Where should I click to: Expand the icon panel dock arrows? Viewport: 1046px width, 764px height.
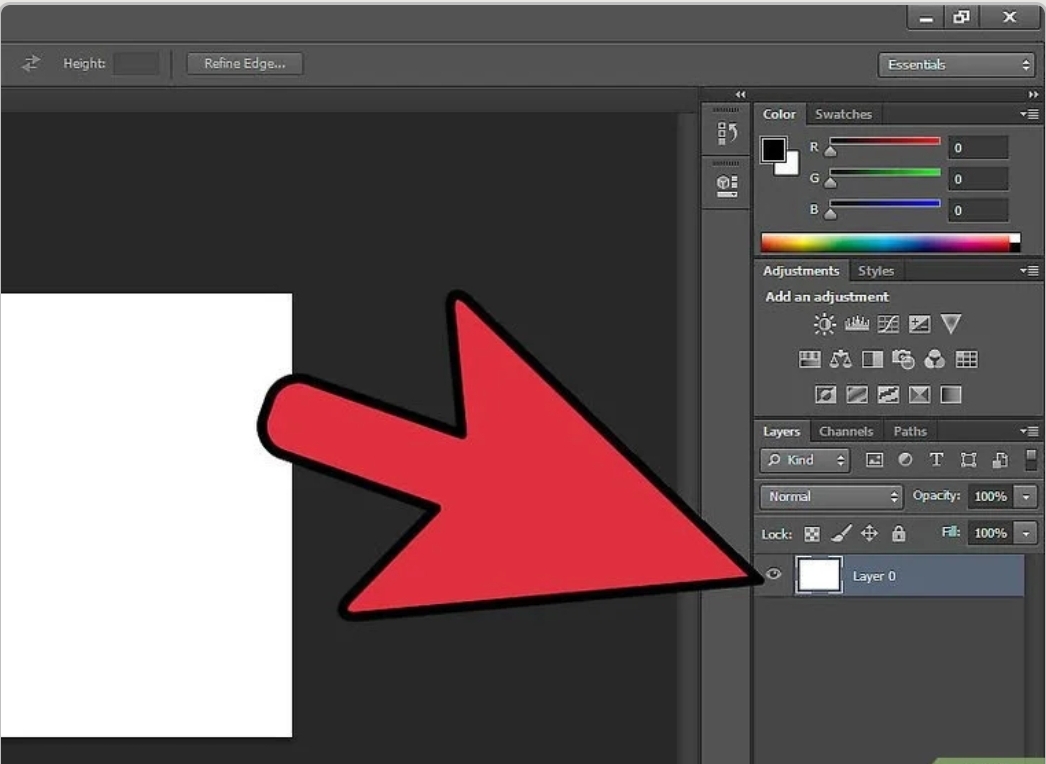coord(740,95)
